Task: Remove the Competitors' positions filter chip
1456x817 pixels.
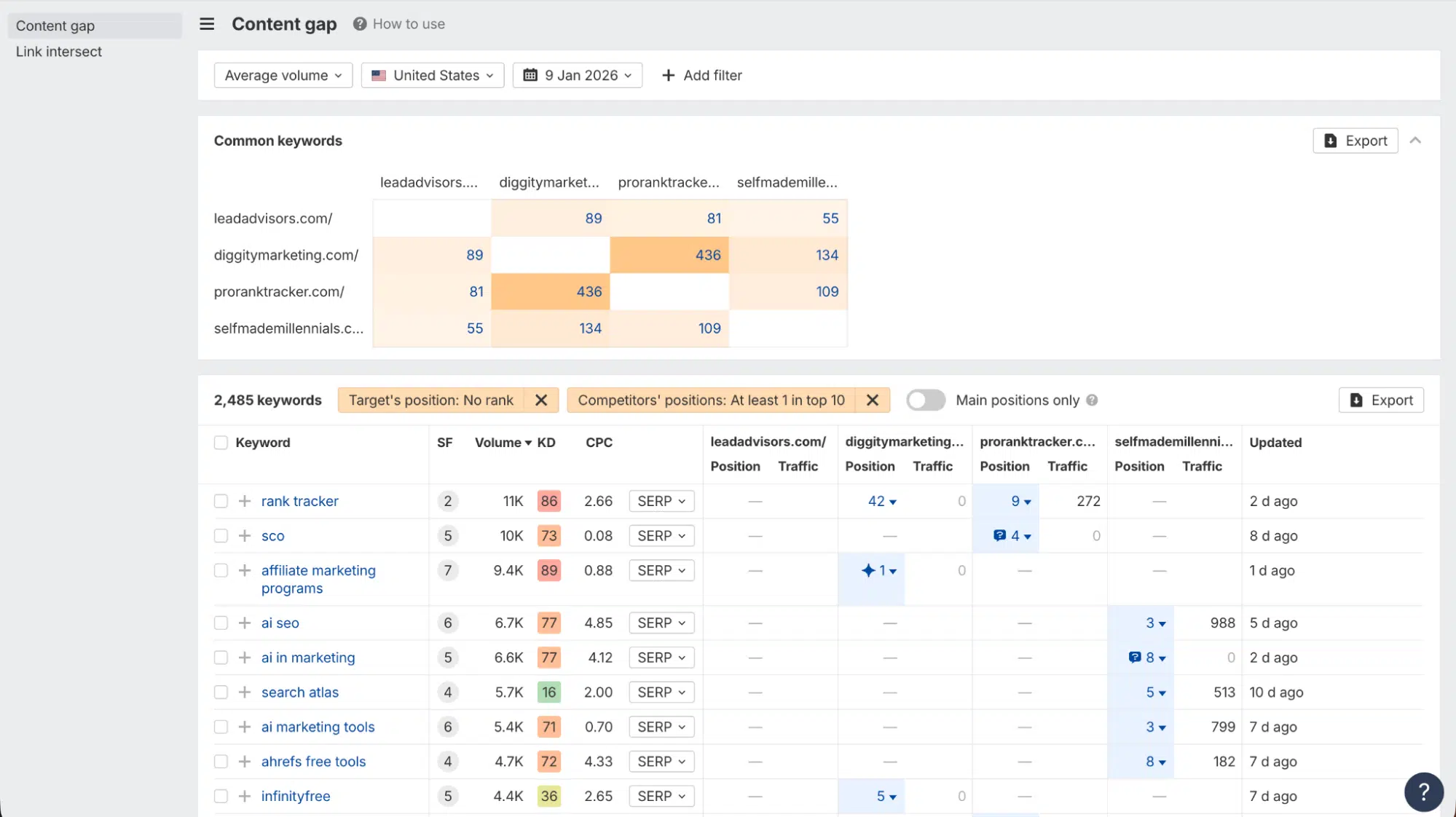Action: tap(872, 400)
